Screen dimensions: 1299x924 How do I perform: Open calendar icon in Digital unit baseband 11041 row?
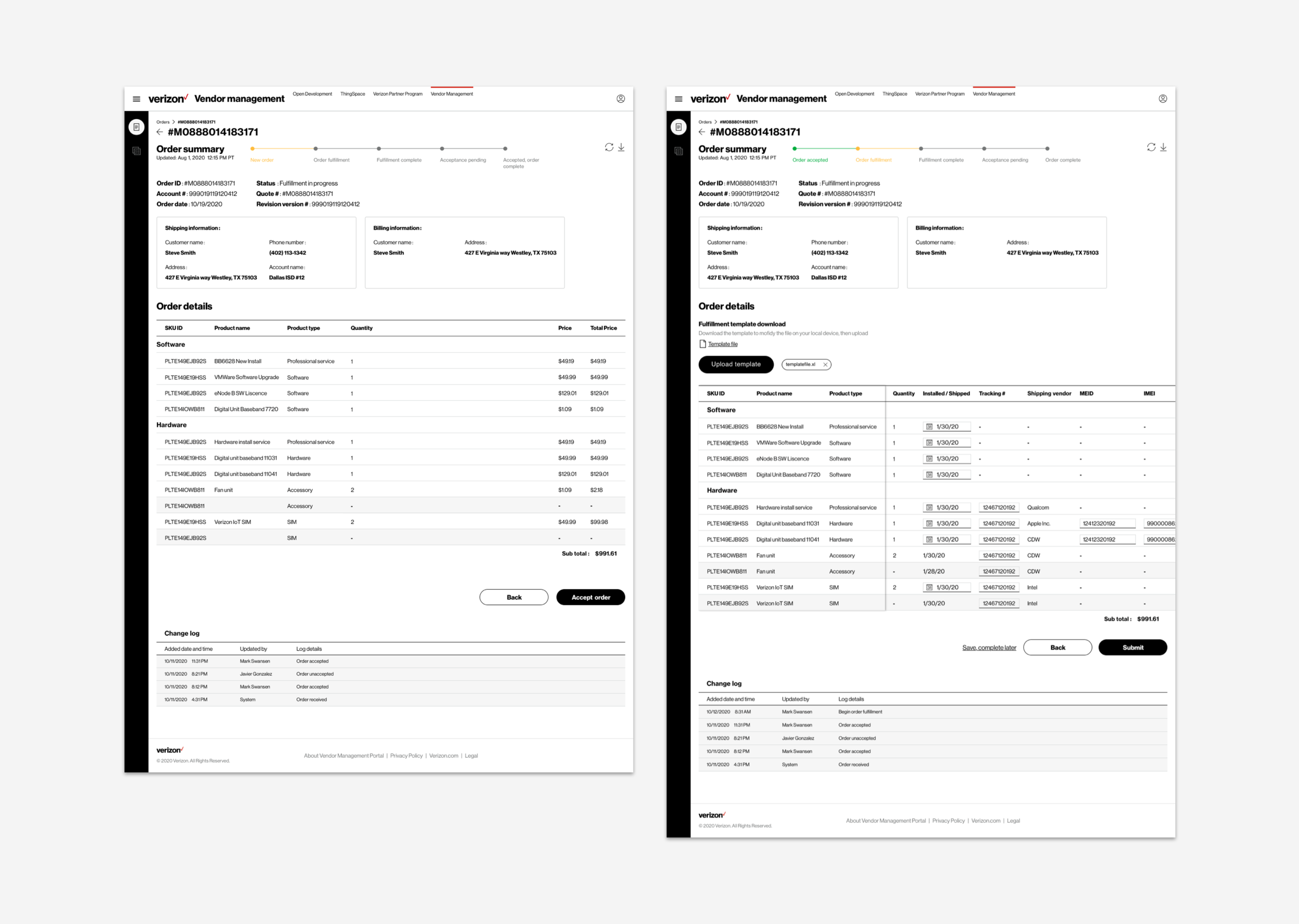pyautogui.click(x=930, y=539)
